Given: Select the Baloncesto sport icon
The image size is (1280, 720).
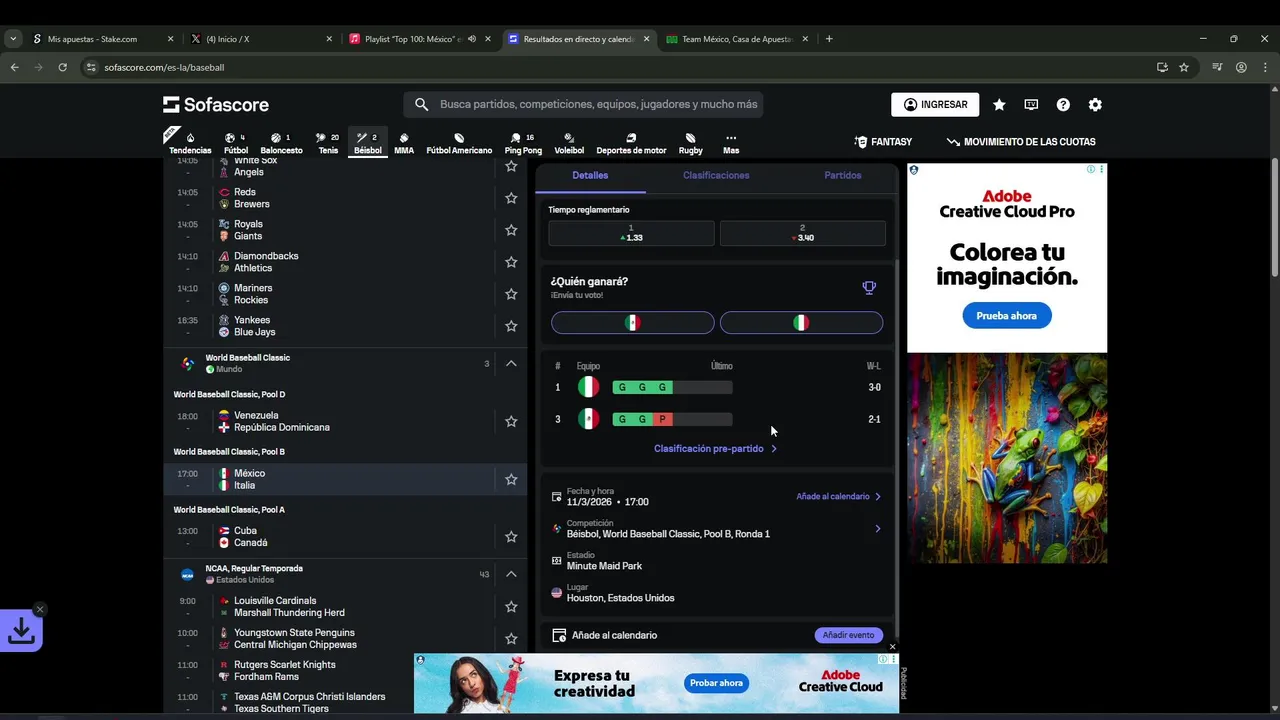Looking at the screenshot, I should (x=281, y=144).
